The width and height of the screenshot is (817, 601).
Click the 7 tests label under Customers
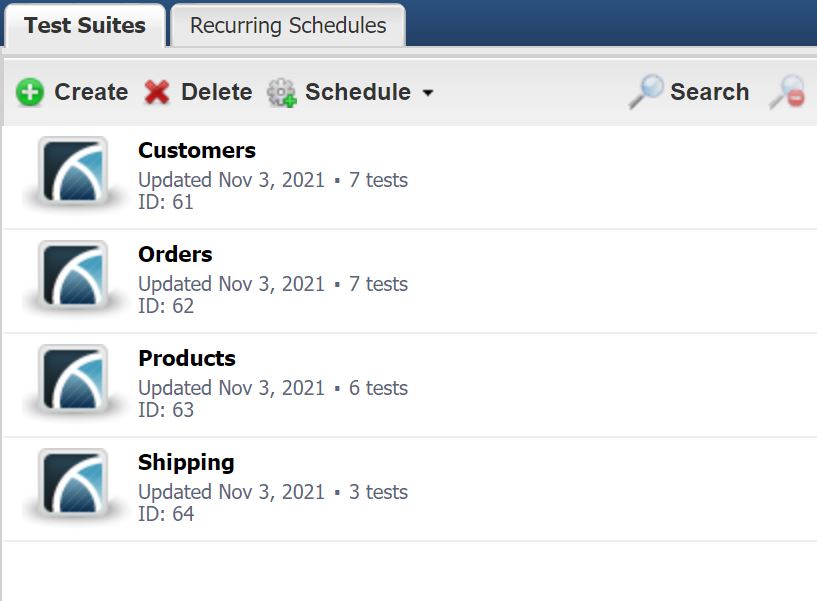(x=380, y=181)
